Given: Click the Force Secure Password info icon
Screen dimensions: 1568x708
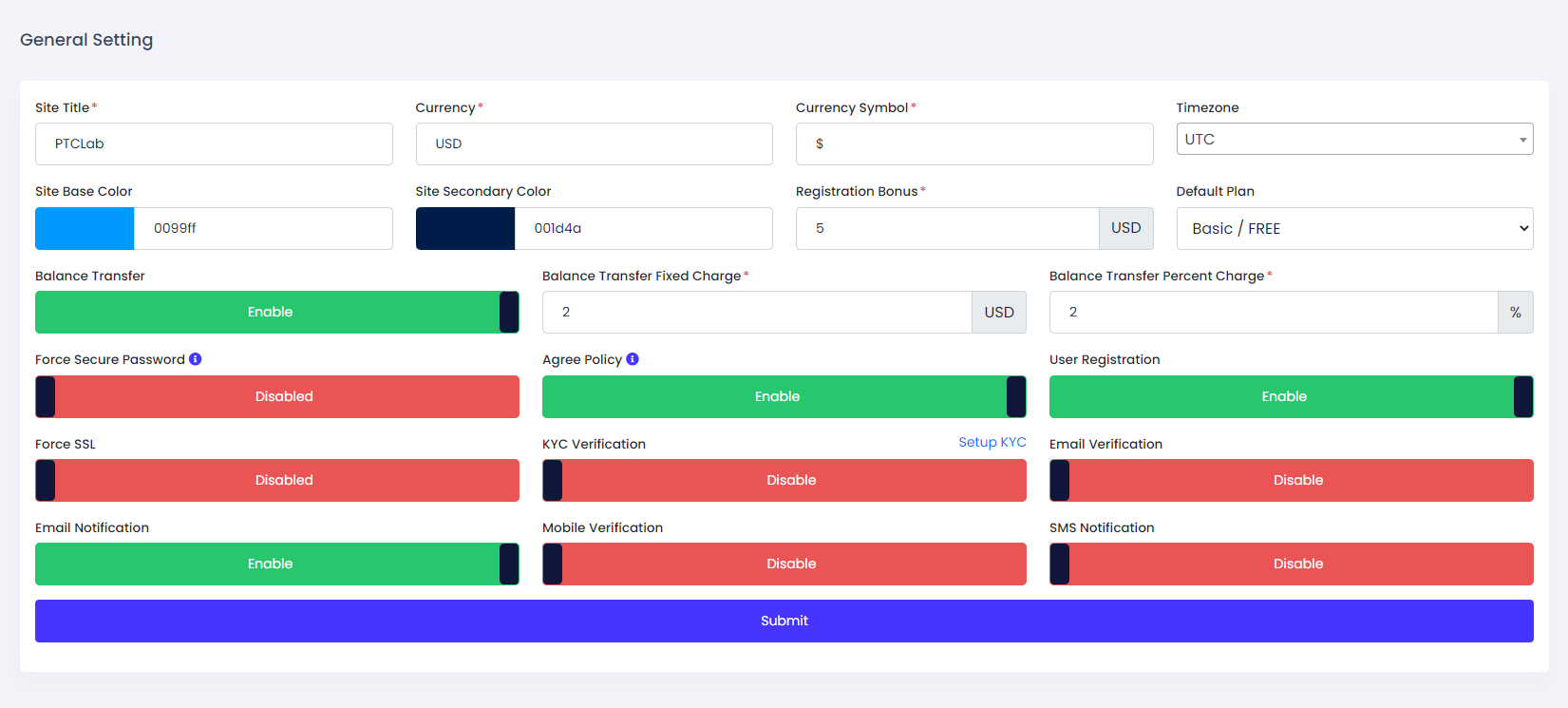Looking at the screenshot, I should (x=196, y=359).
